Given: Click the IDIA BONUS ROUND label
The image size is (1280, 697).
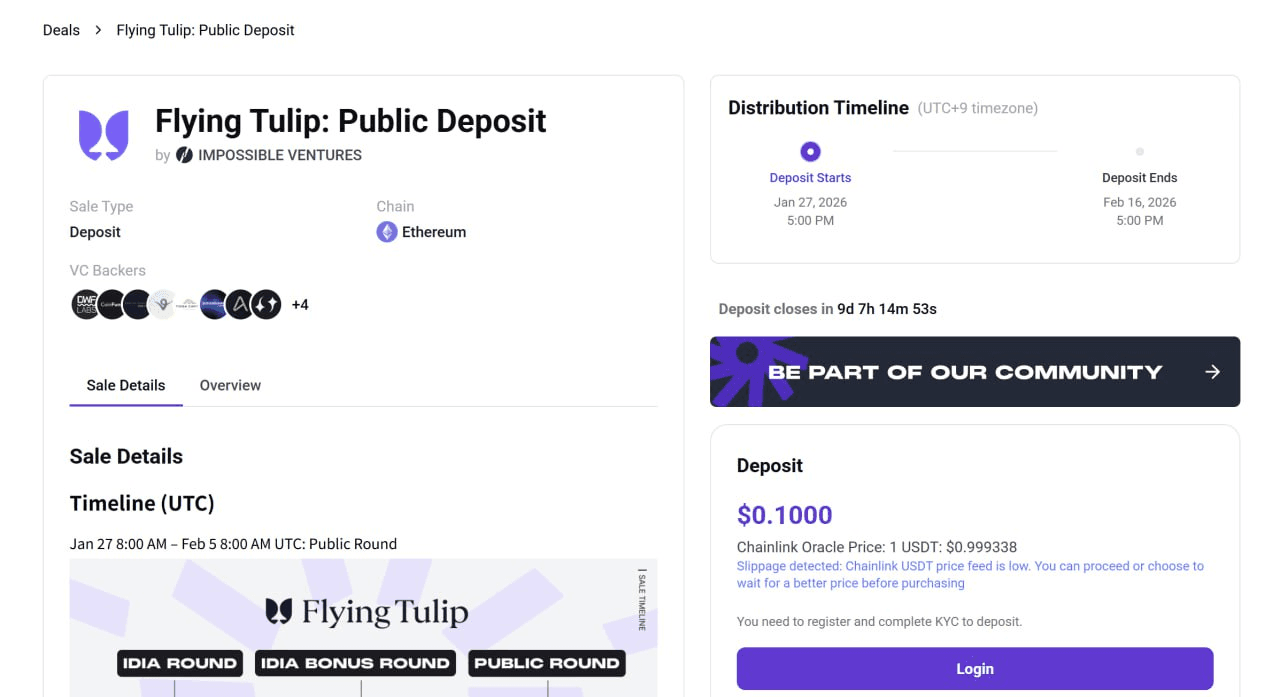Looking at the screenshot, I should click(355, 663).
